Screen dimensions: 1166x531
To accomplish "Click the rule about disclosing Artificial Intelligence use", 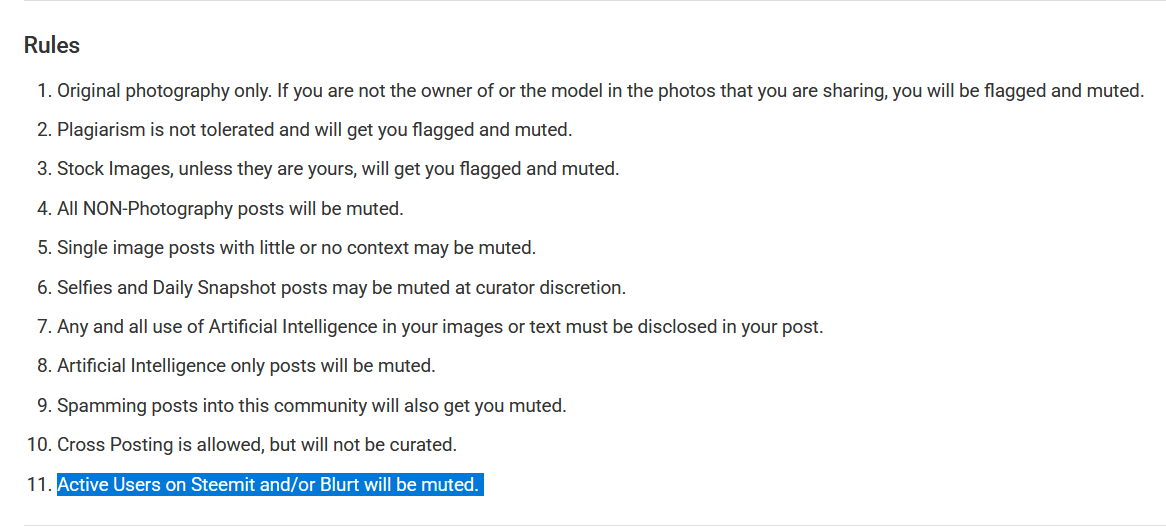I will coord(440,327).
